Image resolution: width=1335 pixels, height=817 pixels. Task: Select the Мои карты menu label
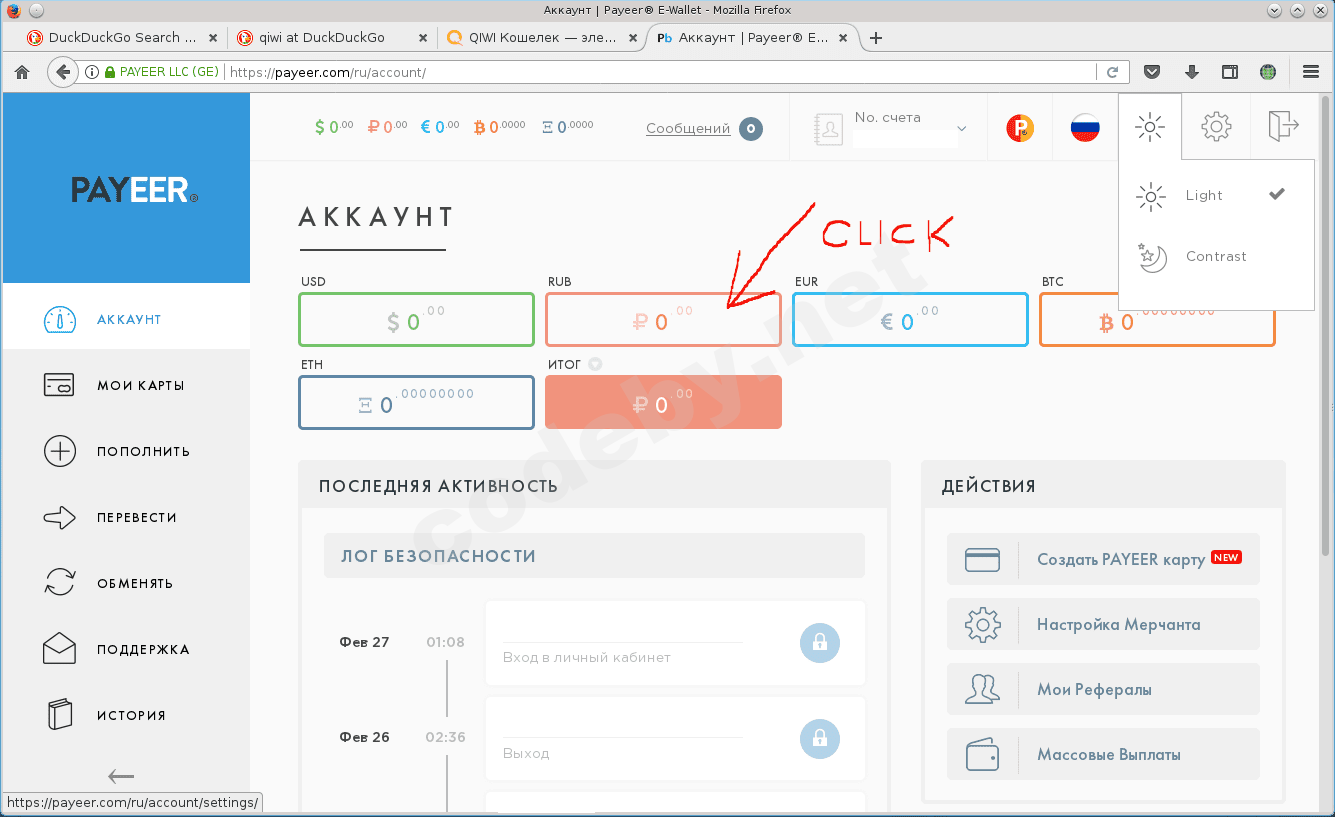pos(141,386)
